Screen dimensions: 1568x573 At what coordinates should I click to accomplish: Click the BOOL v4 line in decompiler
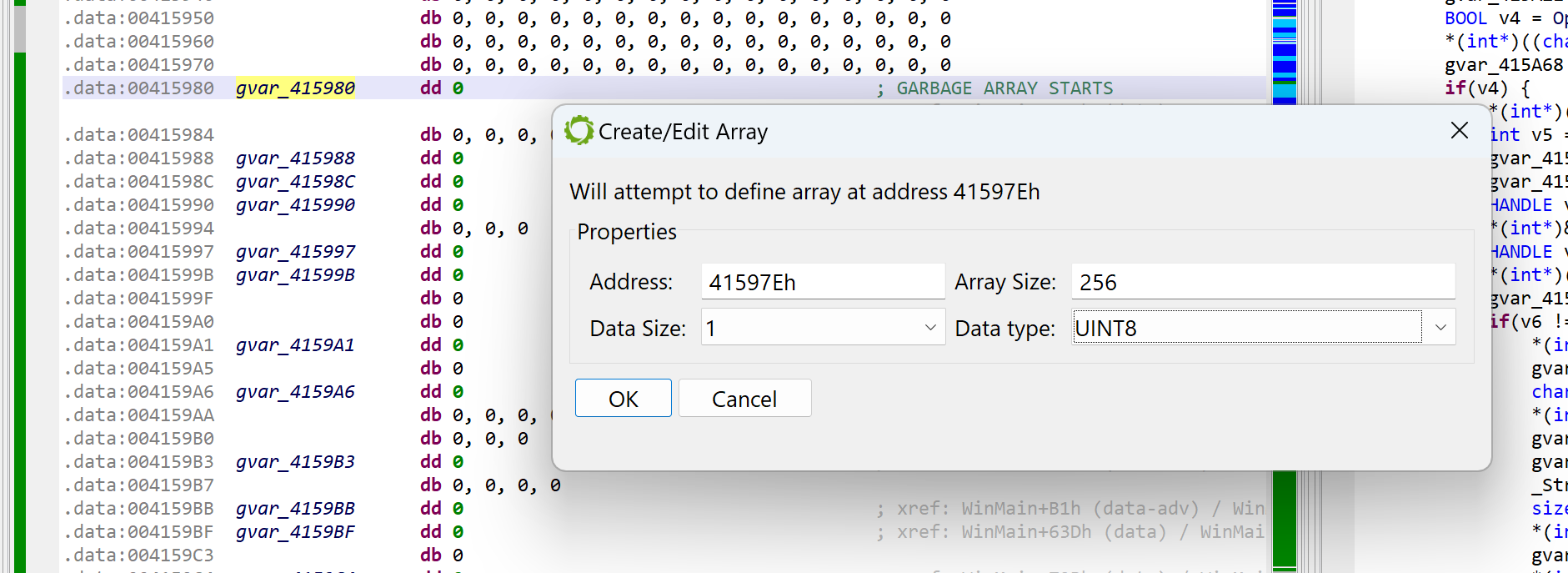(1505, 18)
